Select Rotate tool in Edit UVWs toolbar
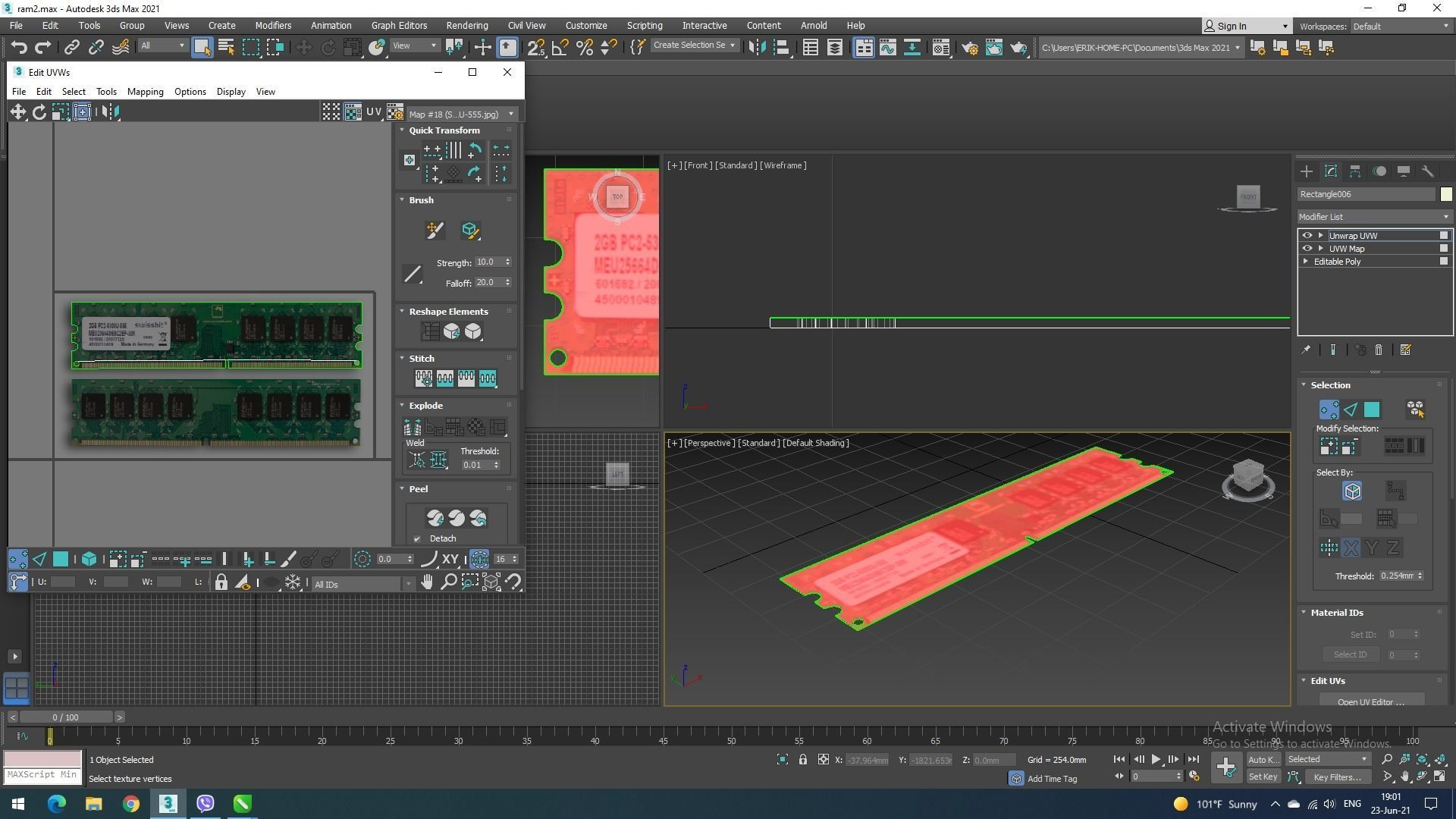The height and width of the screenshot is (819, 1456). click(x=39, y=112)
